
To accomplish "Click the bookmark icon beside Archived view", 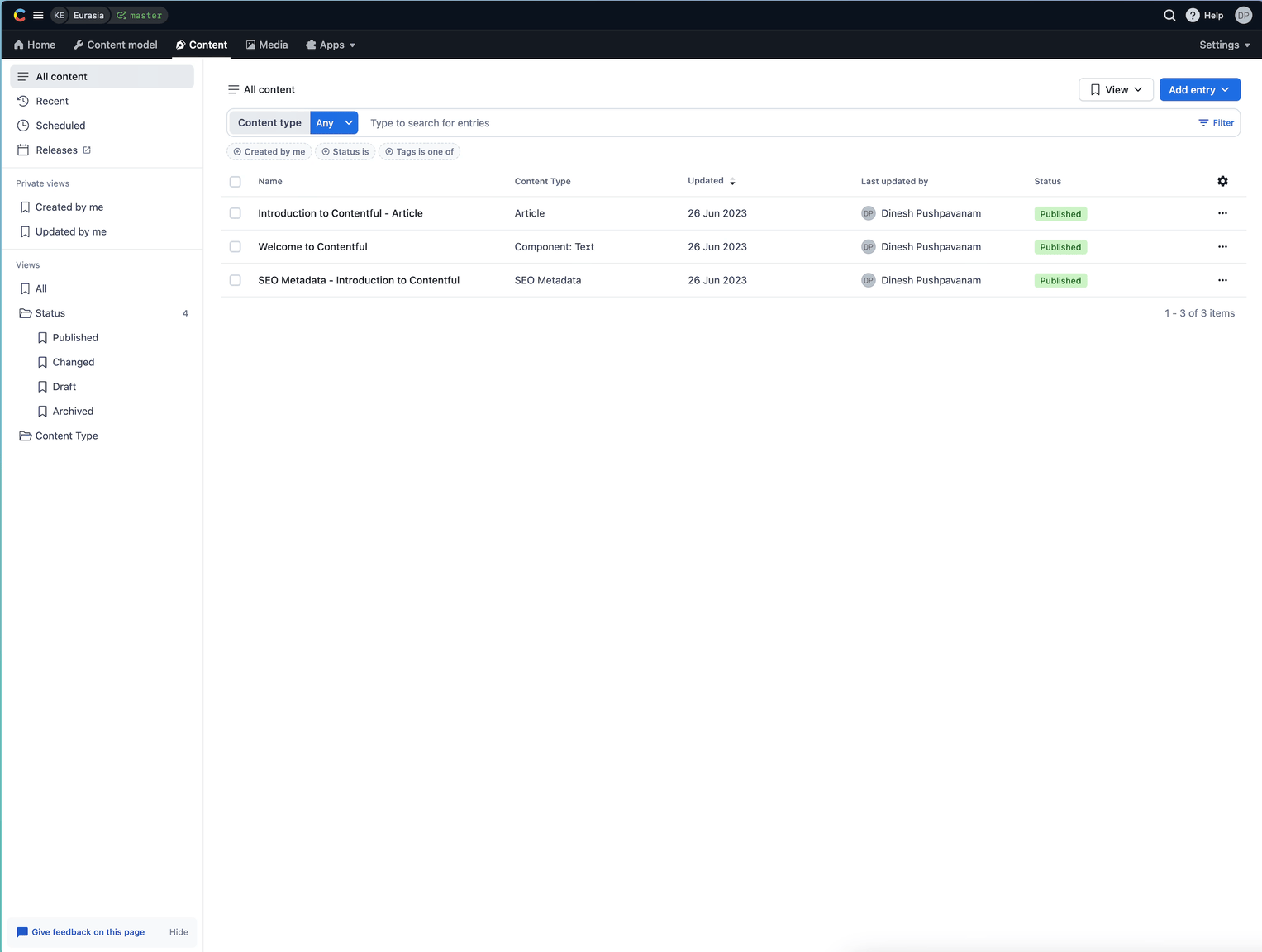I will pos(42,412).
